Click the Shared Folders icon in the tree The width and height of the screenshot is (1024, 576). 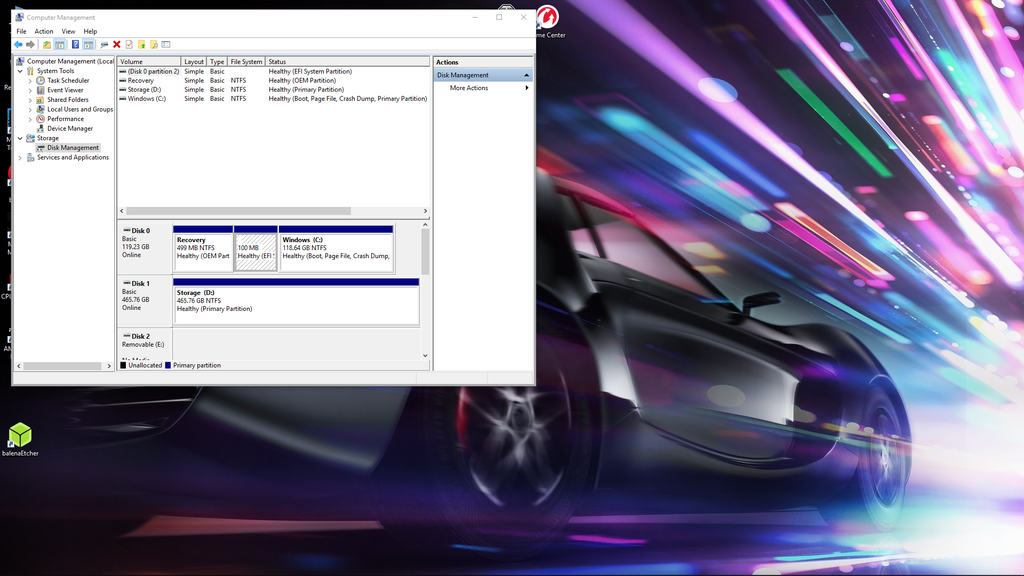40,100
